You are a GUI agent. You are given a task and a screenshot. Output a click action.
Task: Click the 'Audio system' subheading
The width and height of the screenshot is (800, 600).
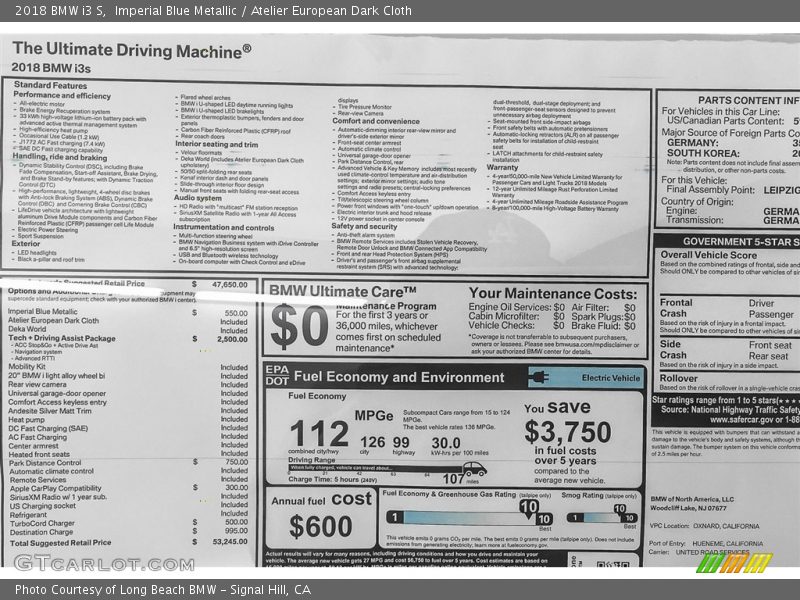pos(197,197)
